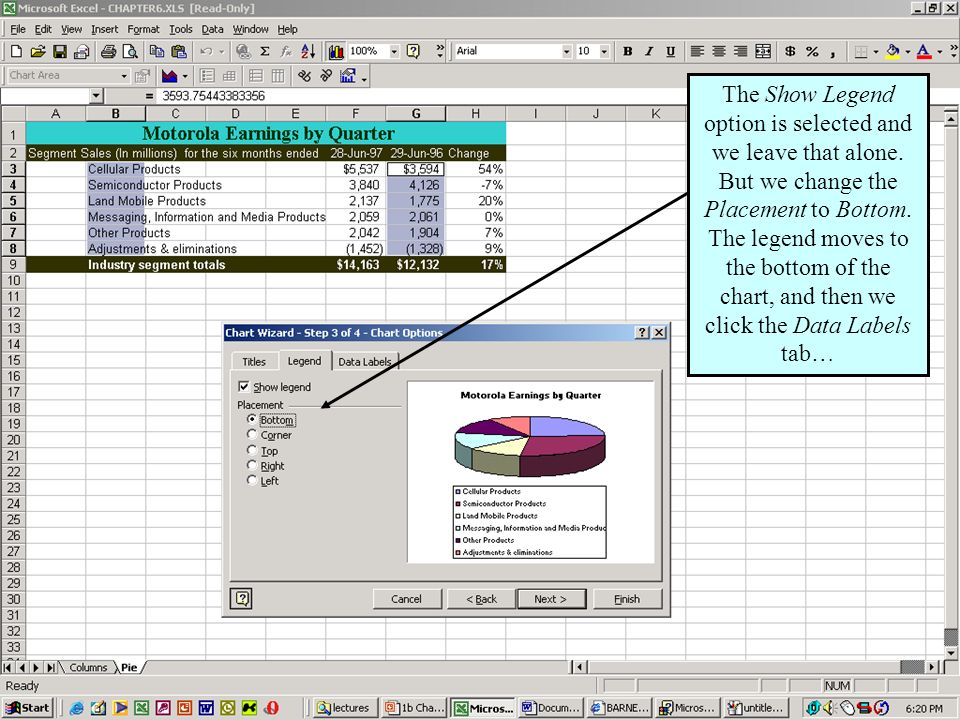This screenshot has height=720, width=960.
Task: Switch to the Columns sheet tab
Action: (88, 667)
